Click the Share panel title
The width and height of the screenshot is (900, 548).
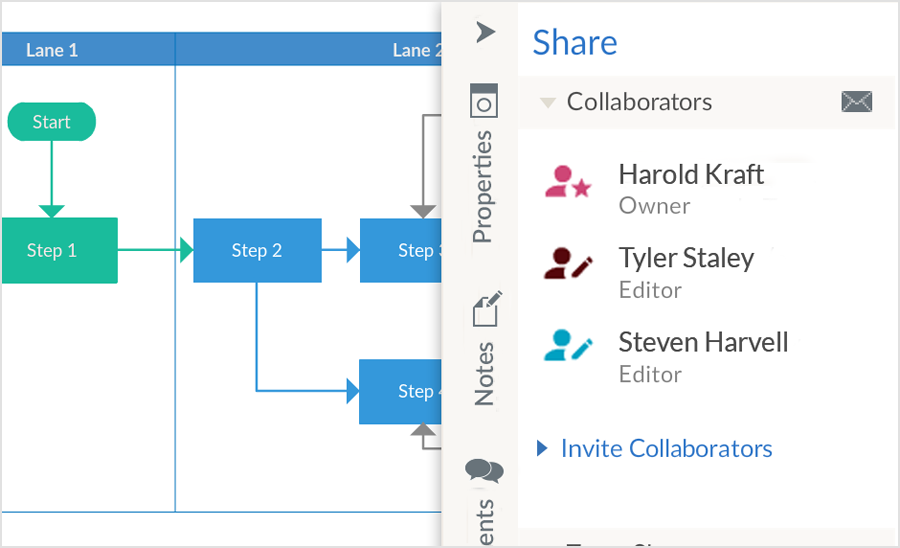[x=574, y=42]
